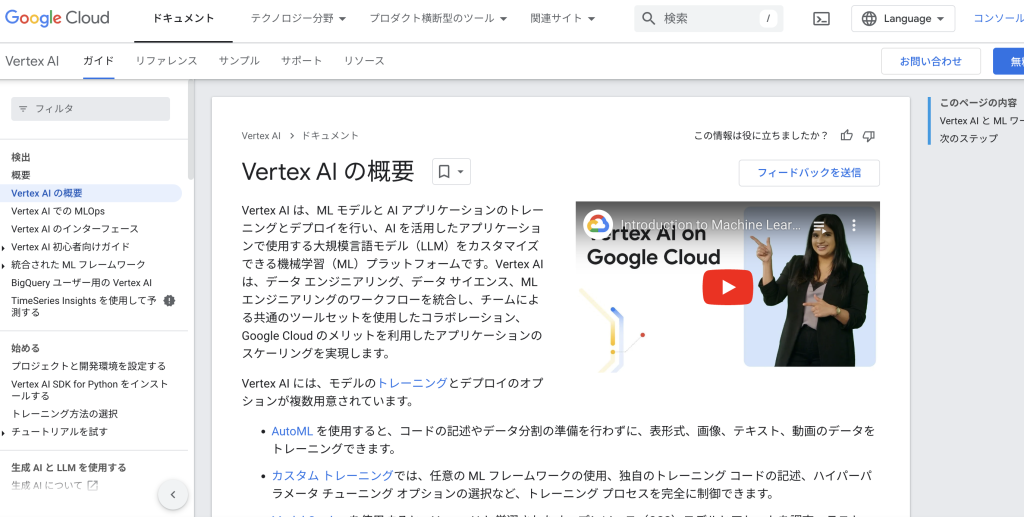Collapse the left navigation panel arrow
The width and height of the screenshot is (1024, 517).
pos(173,494)
